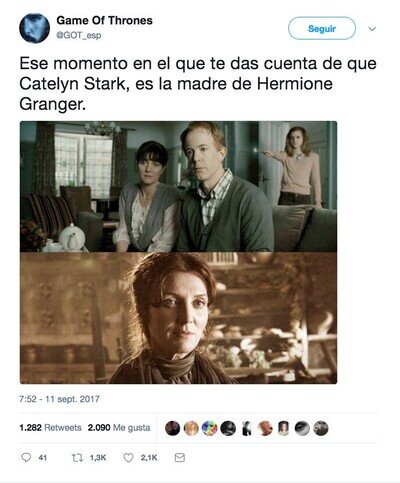Open the 7:52 - 11 sept. 2017 timestamp
Screen dimensions: 400x483
(x=60, y=399)
